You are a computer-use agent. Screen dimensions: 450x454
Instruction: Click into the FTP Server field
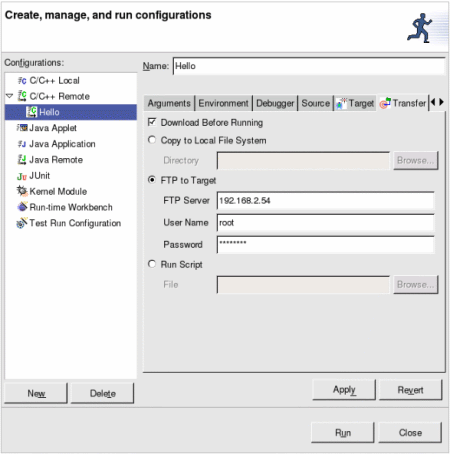pyautogui.click(x=325, y=201)
